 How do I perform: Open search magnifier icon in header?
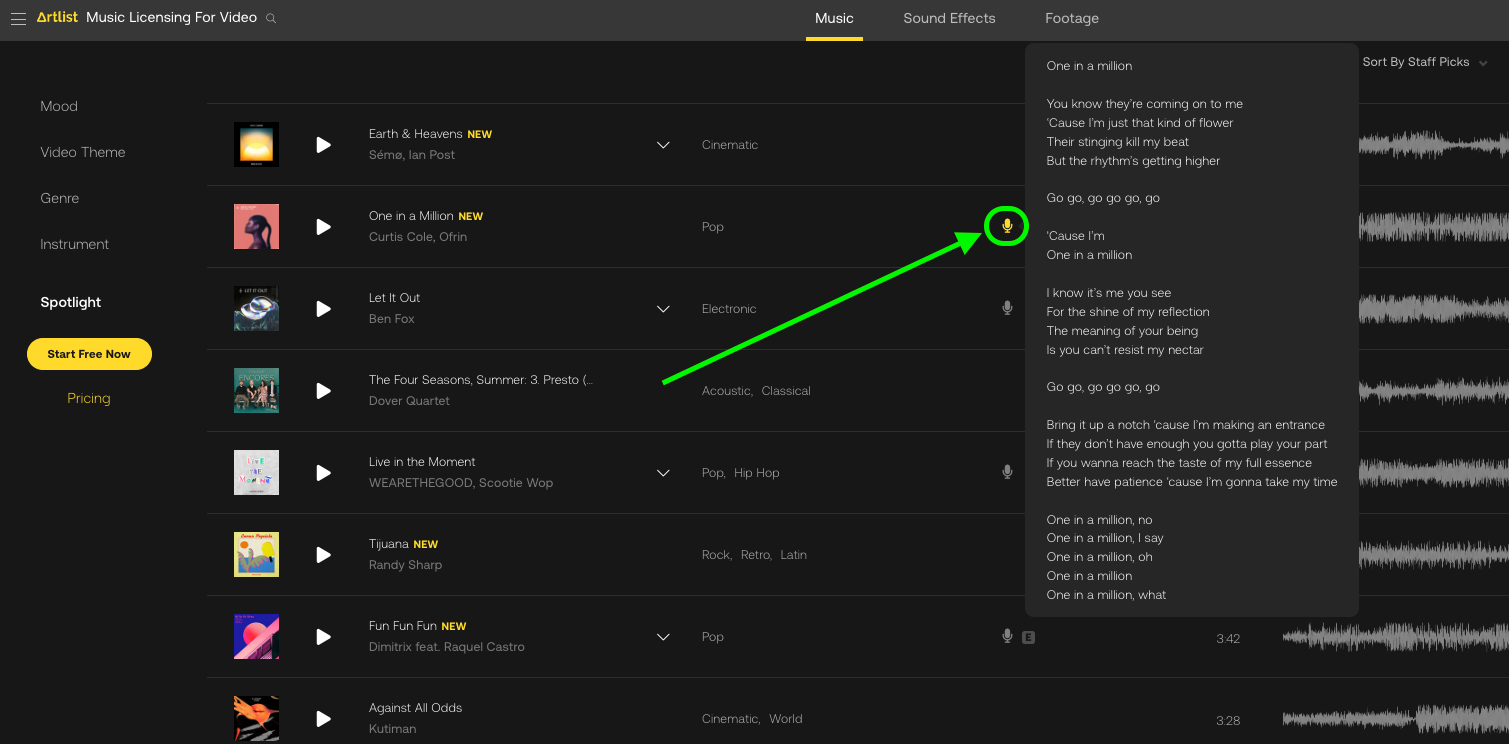tap(272, 19)
